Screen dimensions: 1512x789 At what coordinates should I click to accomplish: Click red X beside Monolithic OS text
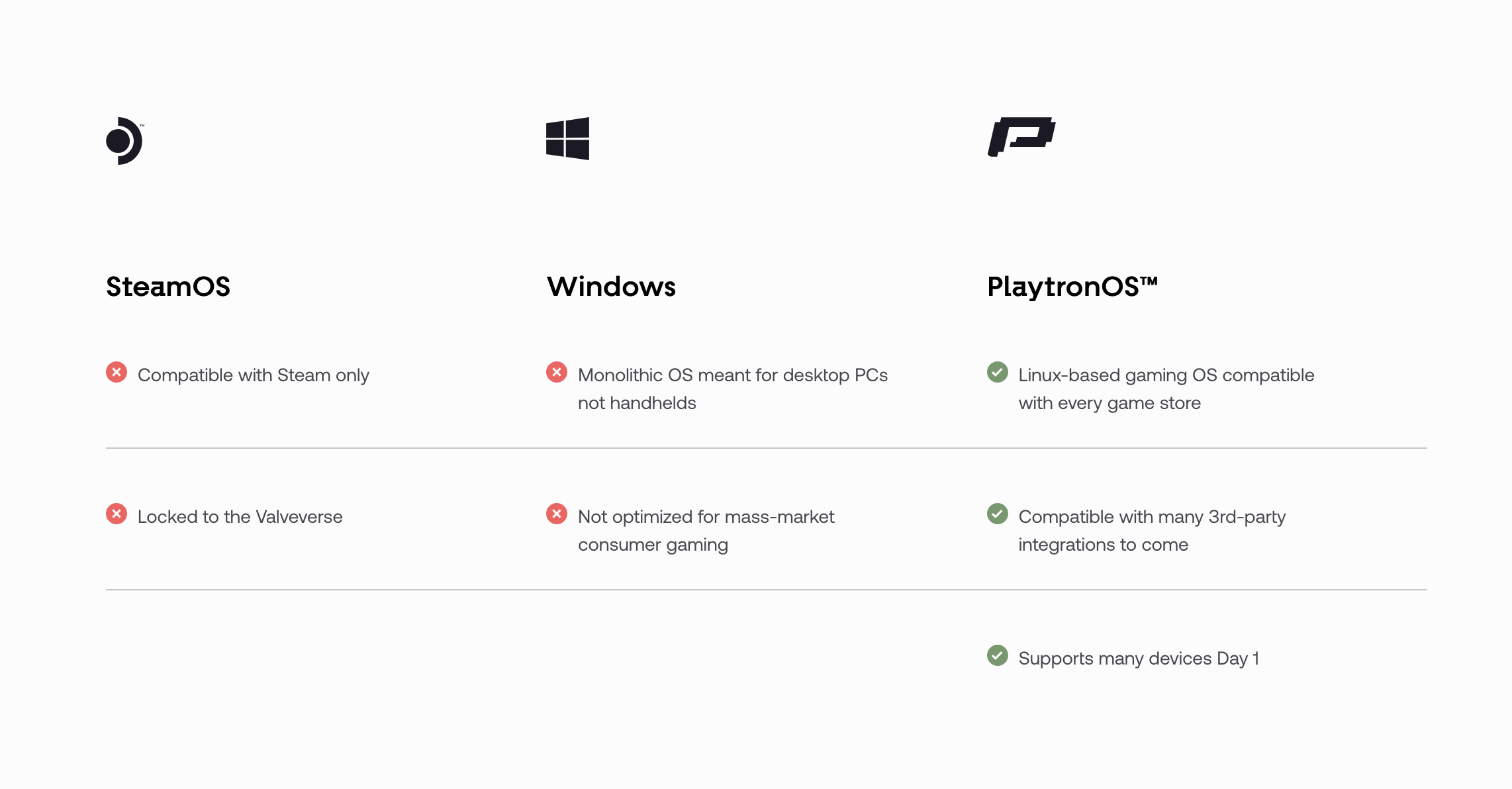[557, 373]
